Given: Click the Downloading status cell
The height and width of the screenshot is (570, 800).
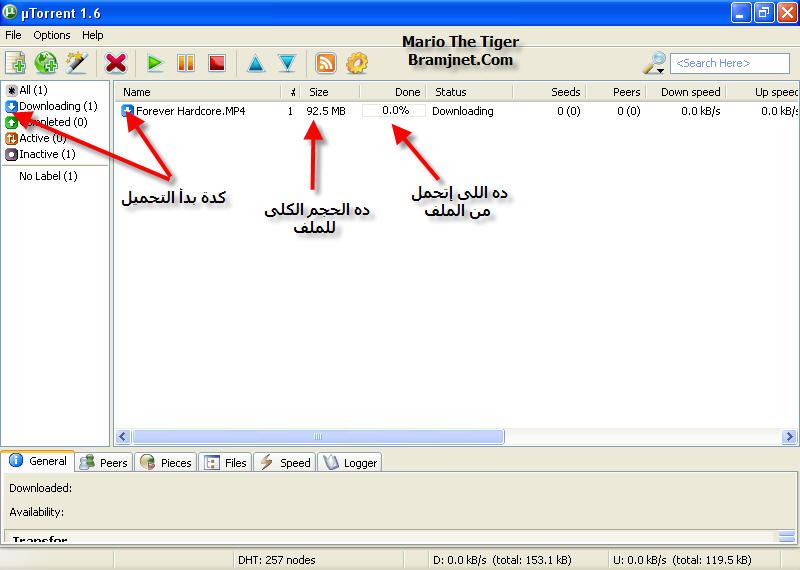Looking at the screenshot, I should tap(462, 111).
